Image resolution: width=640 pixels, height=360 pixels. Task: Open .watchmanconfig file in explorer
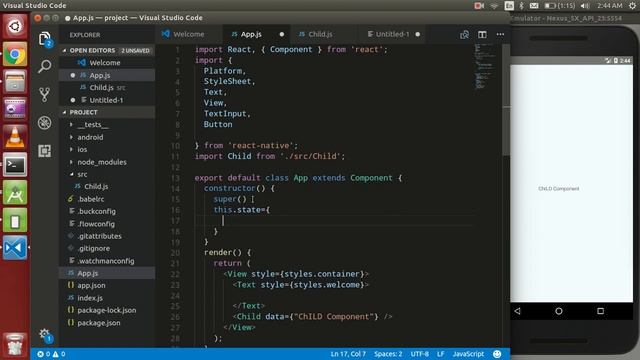point(106,261)
